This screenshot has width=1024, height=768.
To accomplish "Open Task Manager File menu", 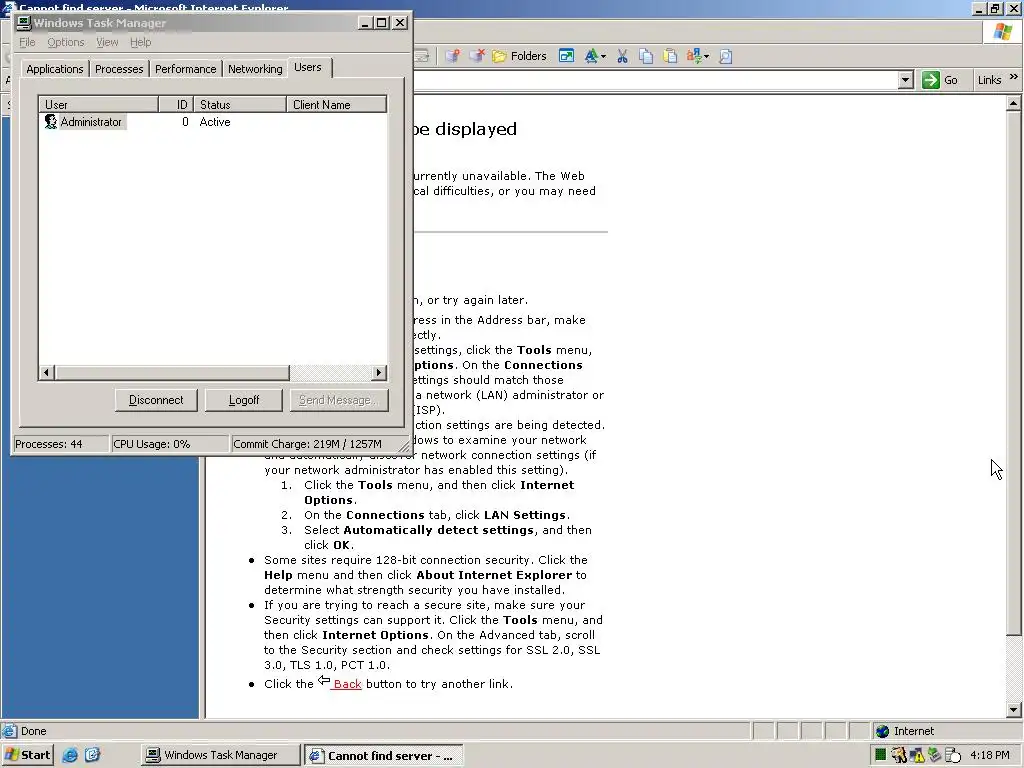I will tap(27, 42).
